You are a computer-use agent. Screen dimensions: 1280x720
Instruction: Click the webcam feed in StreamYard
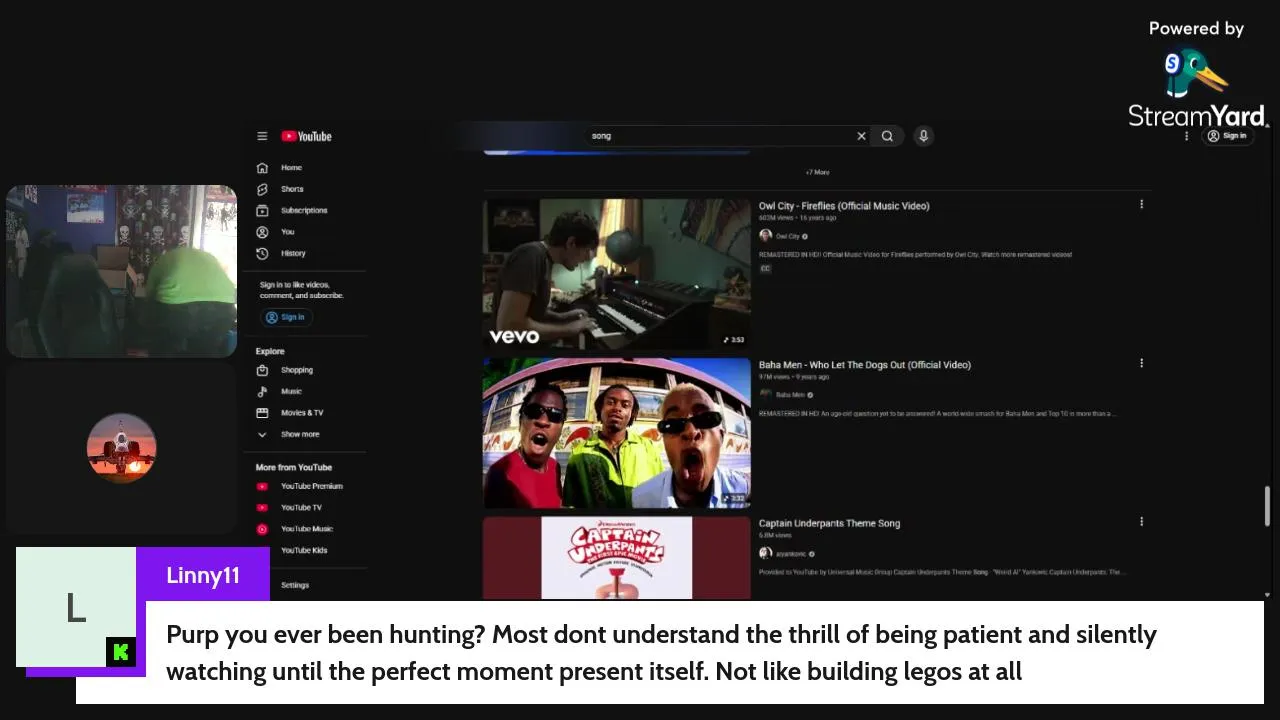[122, 271]
